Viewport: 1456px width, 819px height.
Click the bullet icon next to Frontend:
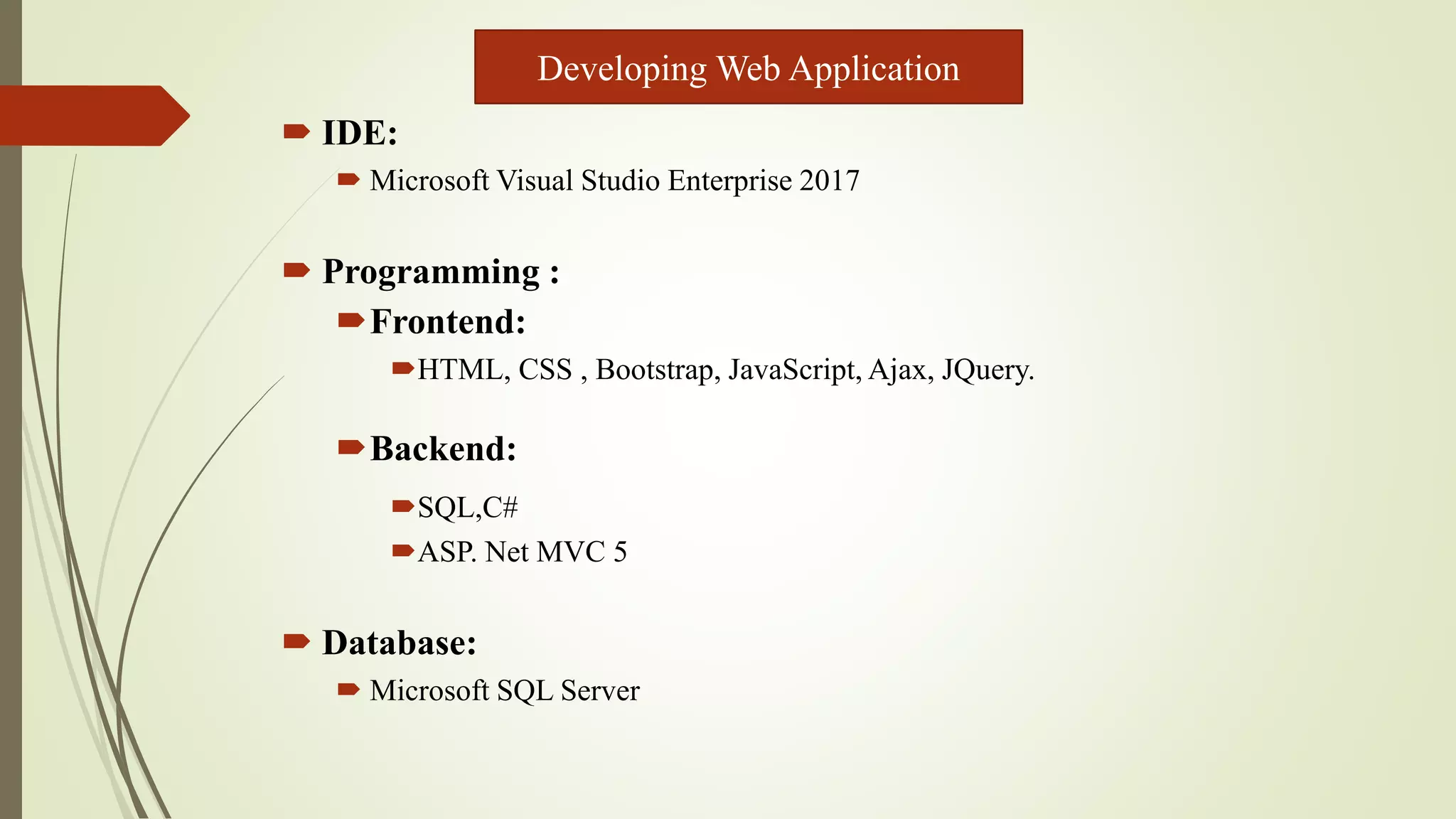(351, 321)
